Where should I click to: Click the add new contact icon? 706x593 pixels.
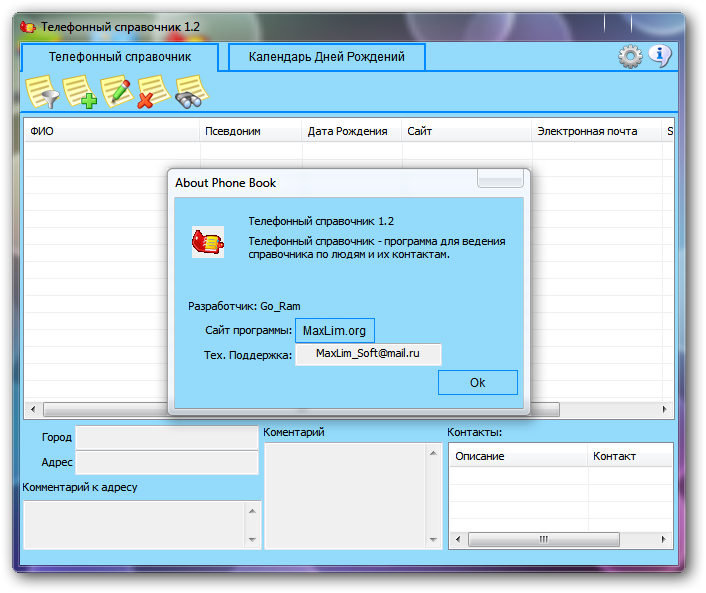[80, 93]
